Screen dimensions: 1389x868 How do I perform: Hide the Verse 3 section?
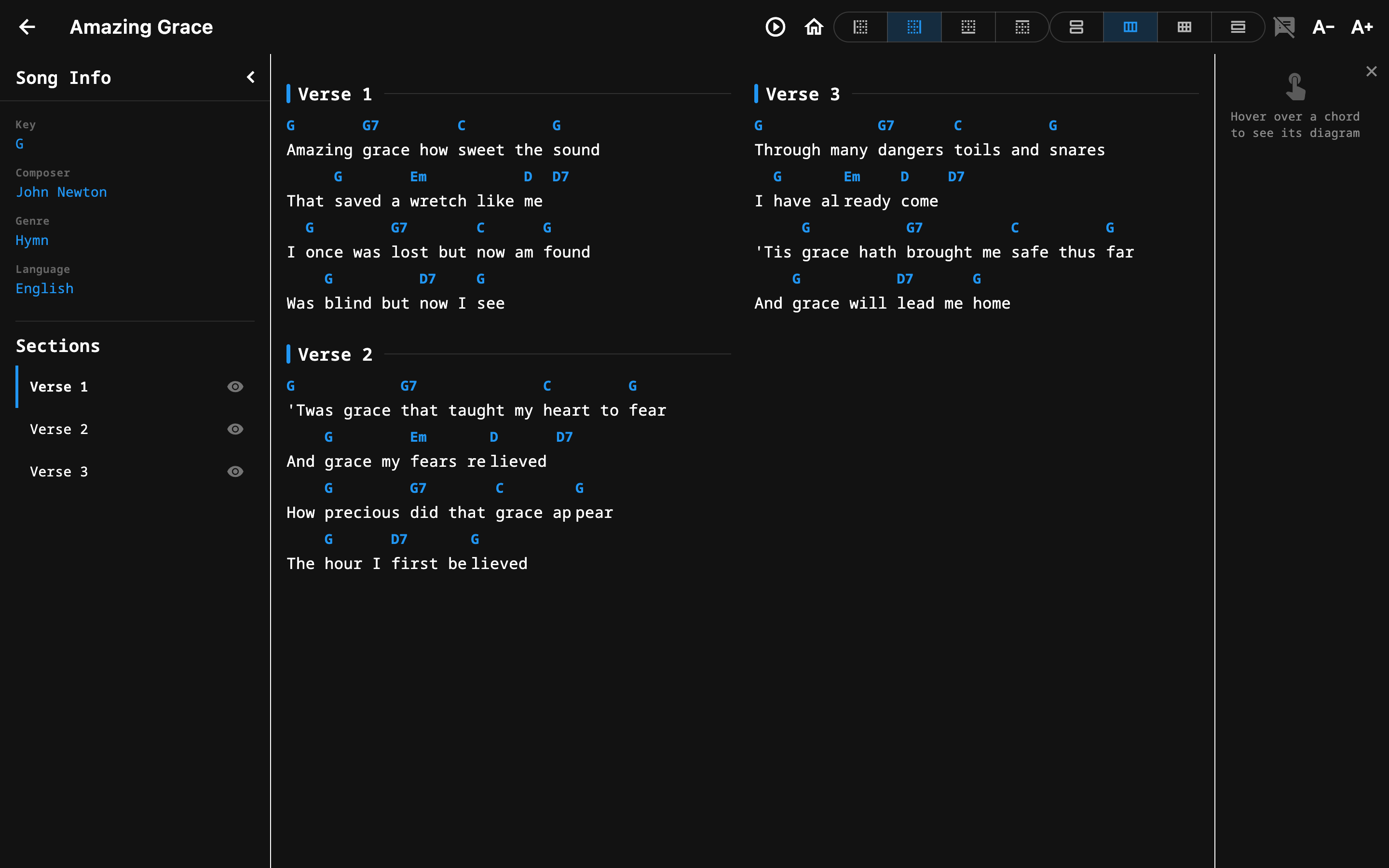point(235,471)
